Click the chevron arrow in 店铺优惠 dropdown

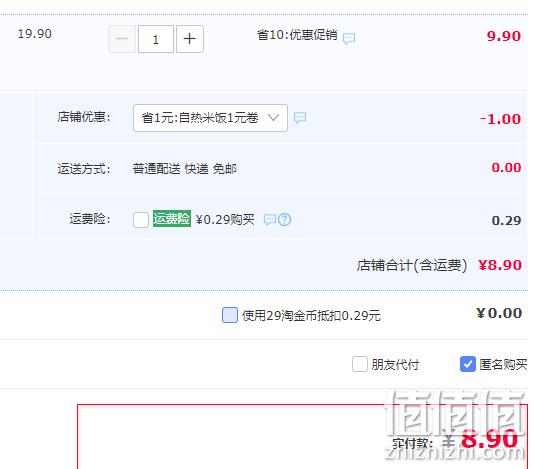tap(273, 118)
